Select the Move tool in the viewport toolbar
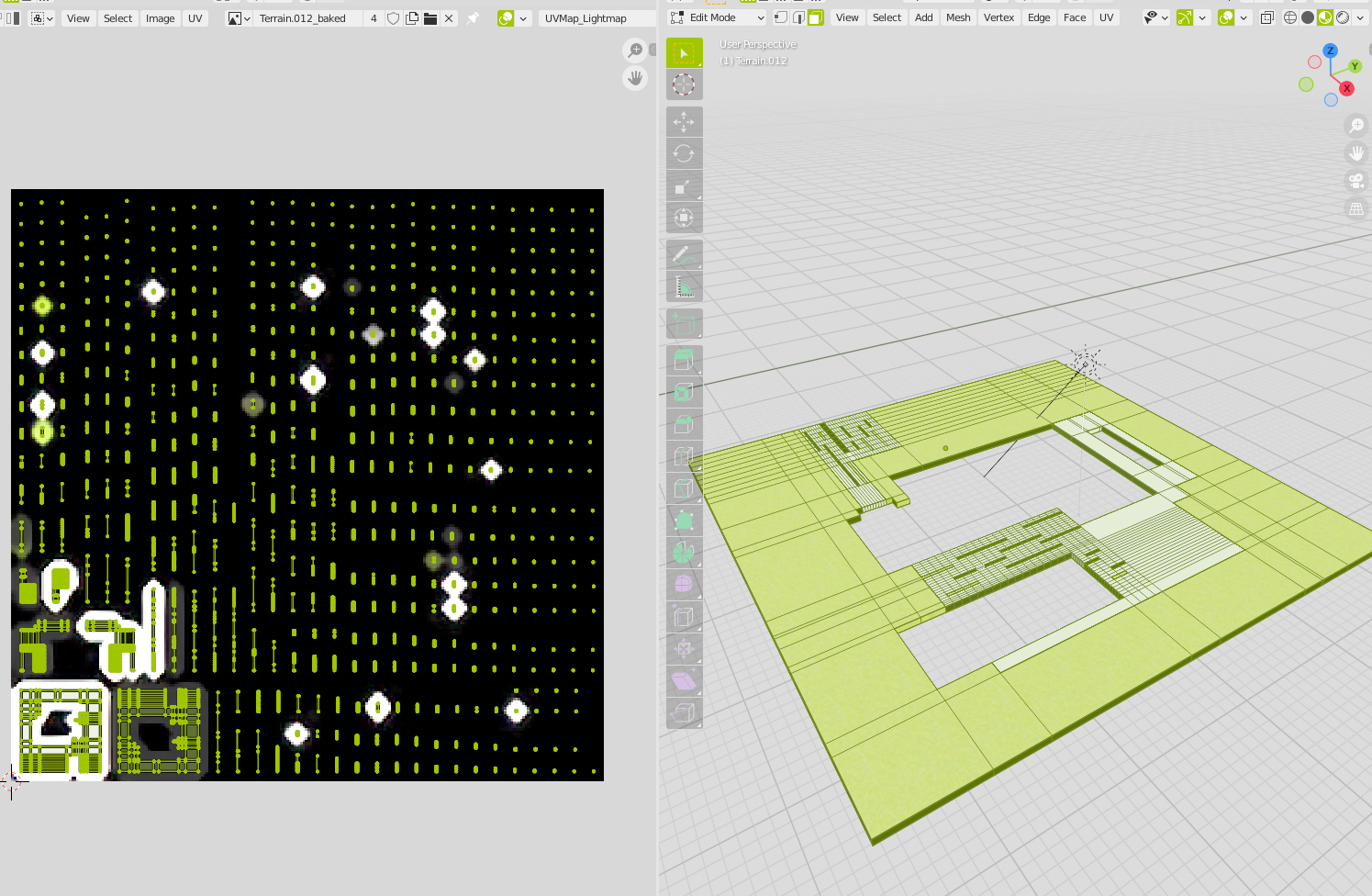The image size is (1372, 896). [684, 121]
